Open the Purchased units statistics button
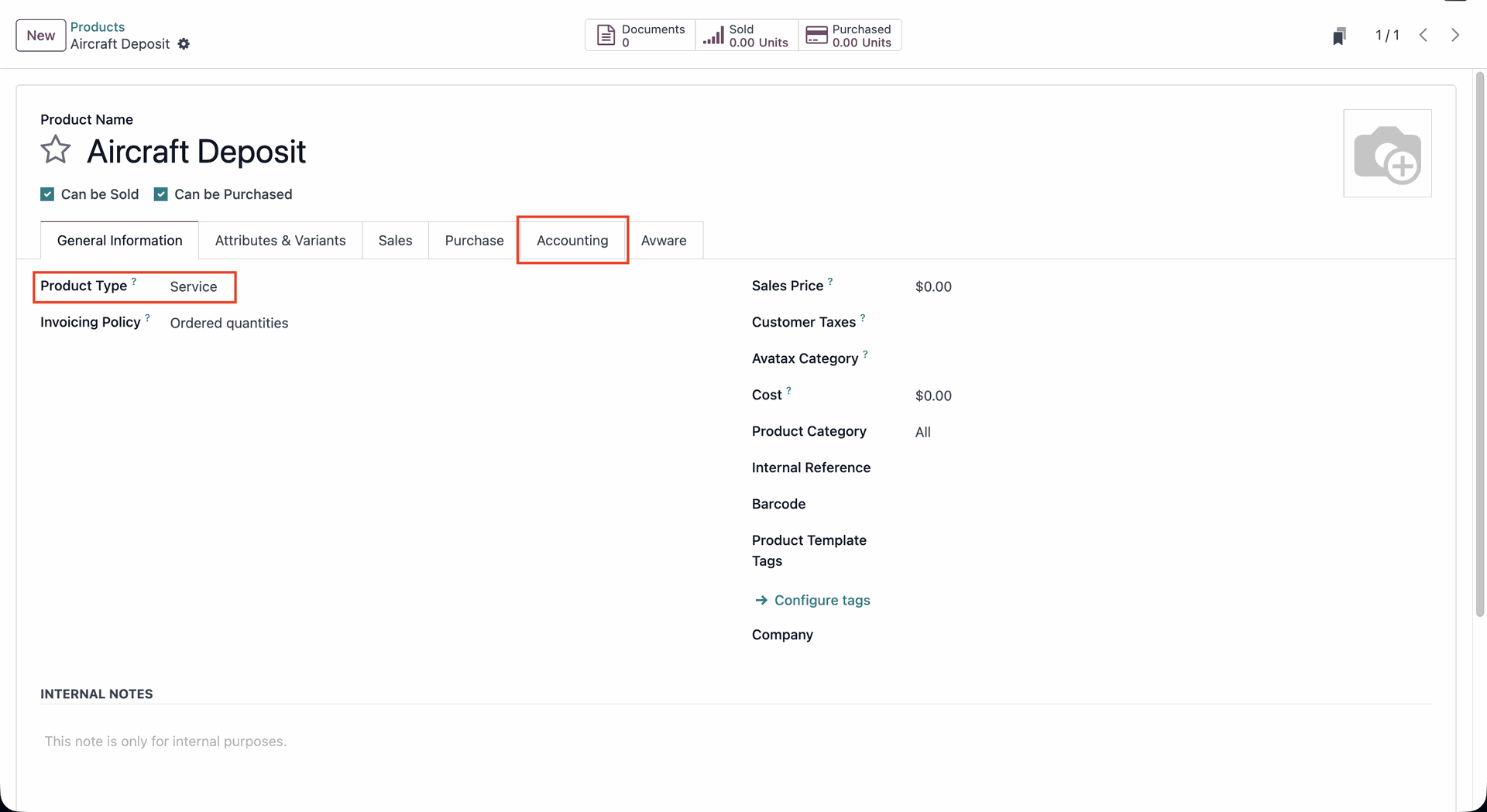Viewport: 1487px width, 812px height. point(850,36)
